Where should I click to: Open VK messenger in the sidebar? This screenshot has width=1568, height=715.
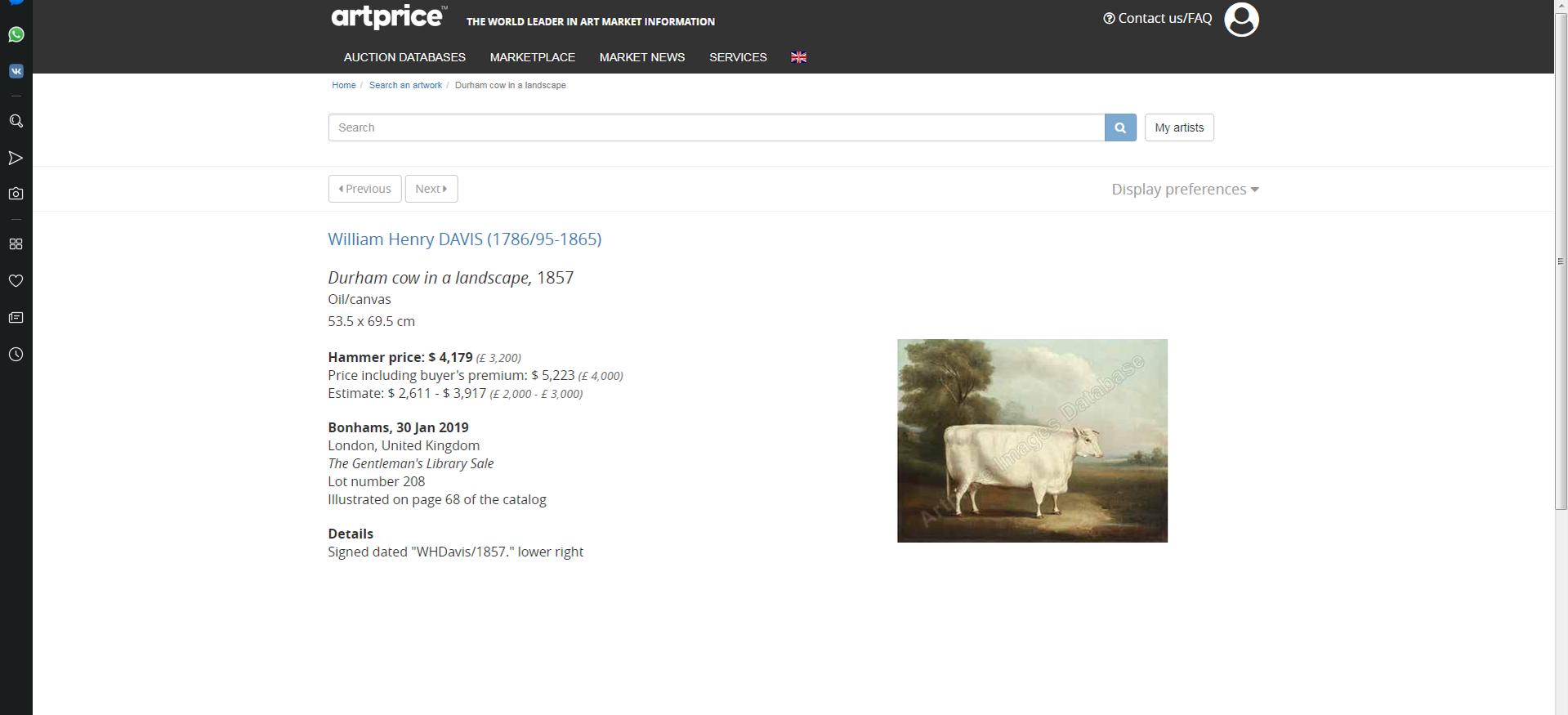click(16, 71)
